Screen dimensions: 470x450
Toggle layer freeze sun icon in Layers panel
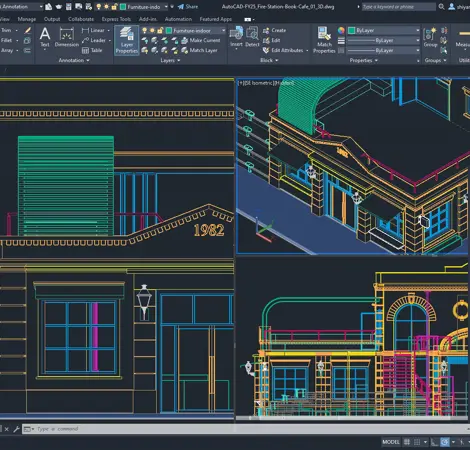[152, 31]
